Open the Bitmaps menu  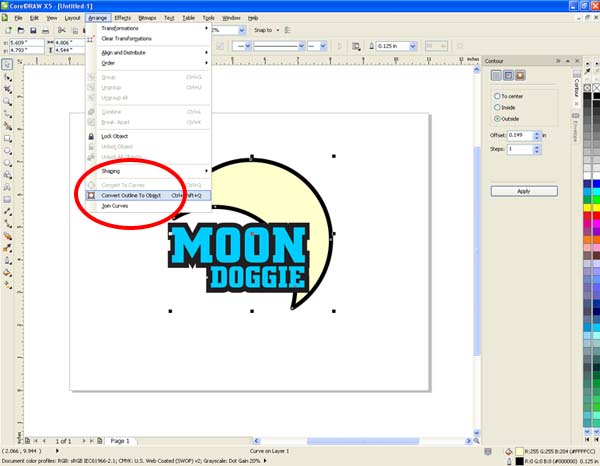click(x=147, y=18)
